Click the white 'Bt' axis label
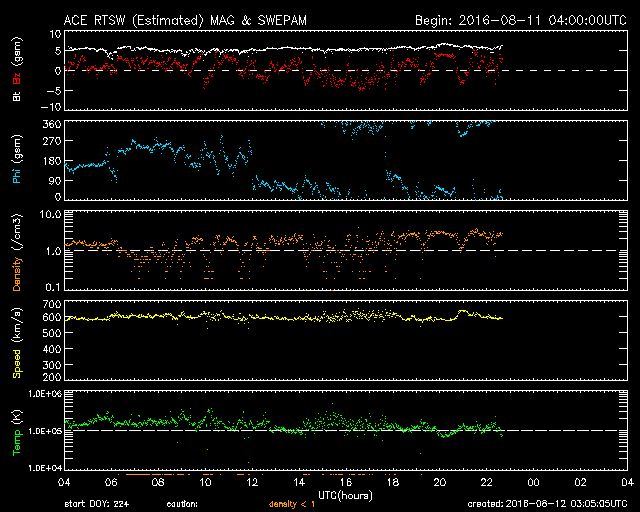Screen dimensions: 640x512 pyautogui.click(x=16, y=96)
